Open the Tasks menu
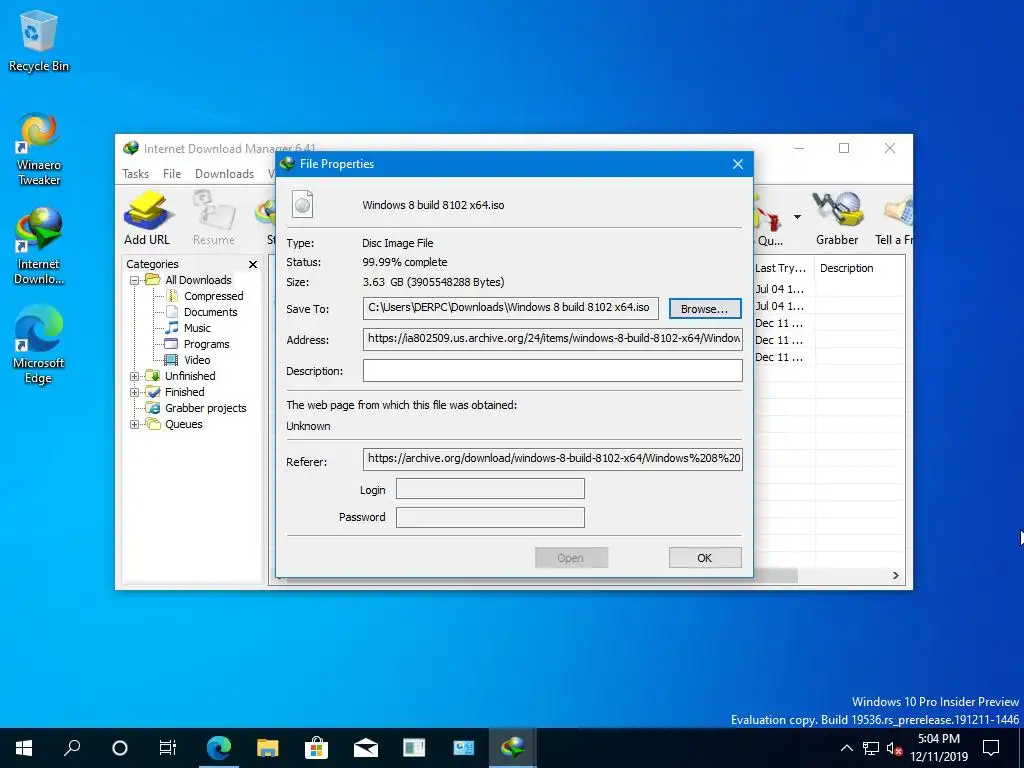1024x768 pixels. (135, 174)
